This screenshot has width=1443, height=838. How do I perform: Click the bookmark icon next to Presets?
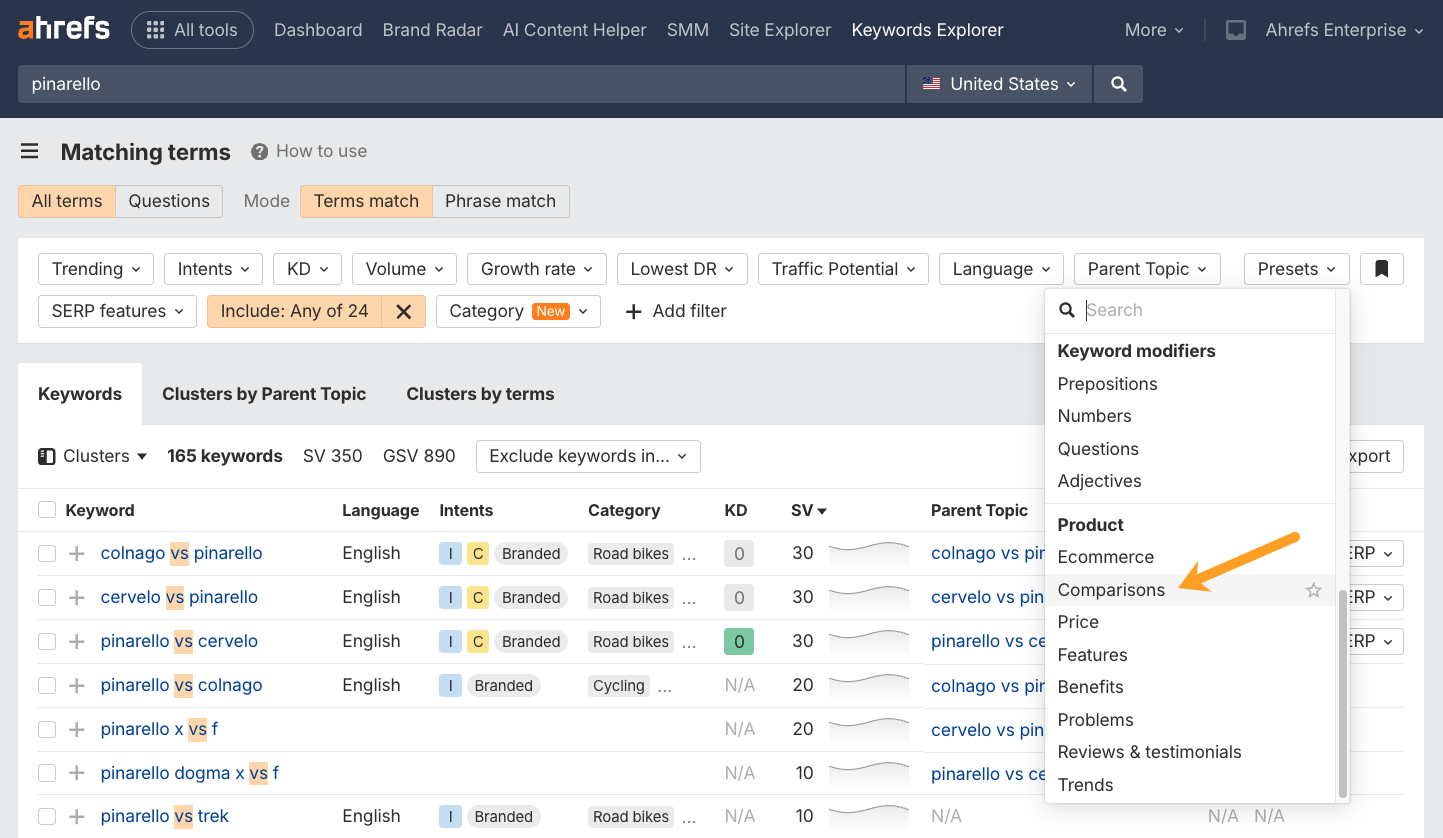tap(1381, 268)
